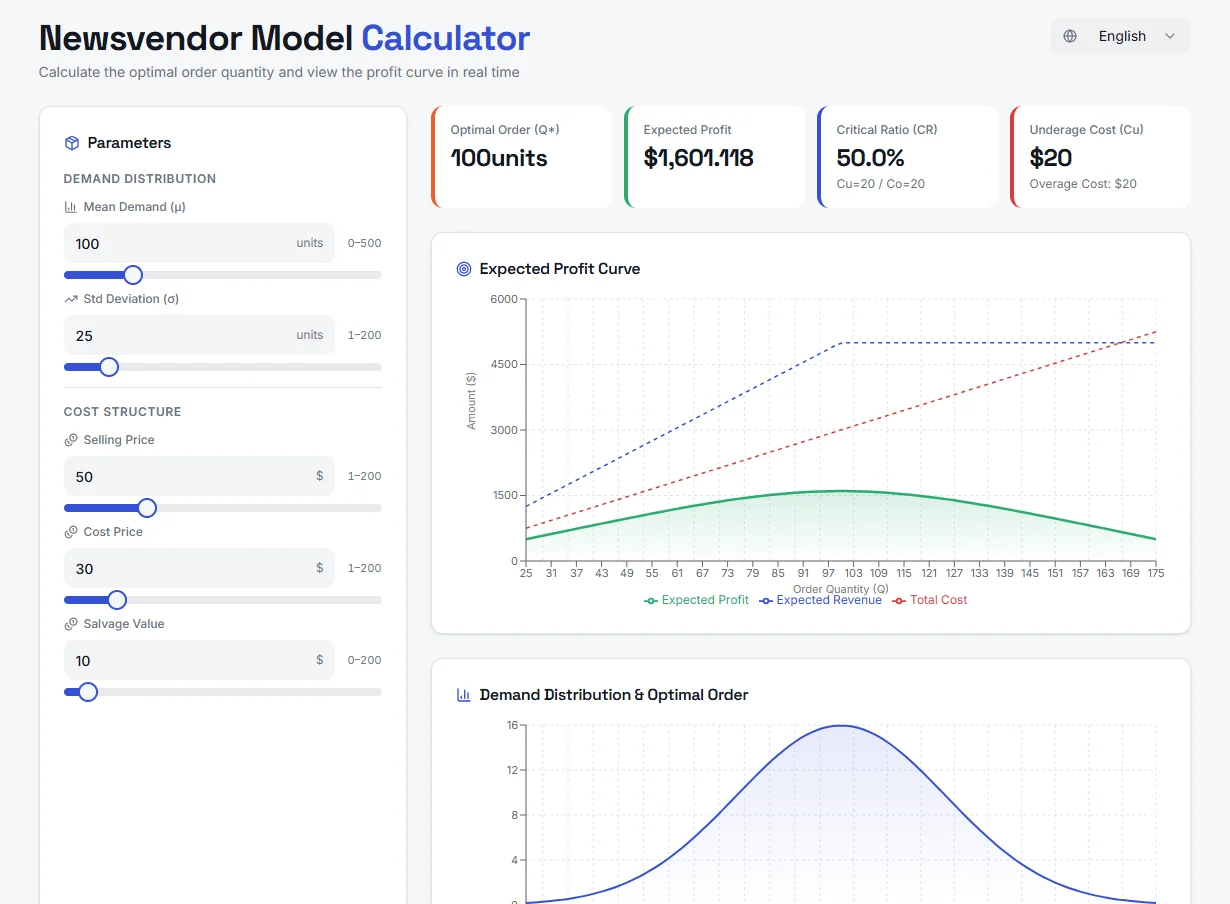Screen dimensions: 1230x904
Task: Click the Mean Demand slider handle
Action: coord(132,275)
